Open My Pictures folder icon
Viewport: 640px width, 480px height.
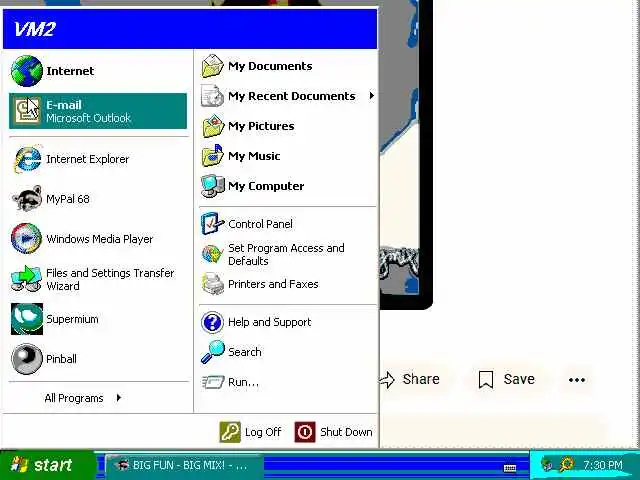click(213, 126)
